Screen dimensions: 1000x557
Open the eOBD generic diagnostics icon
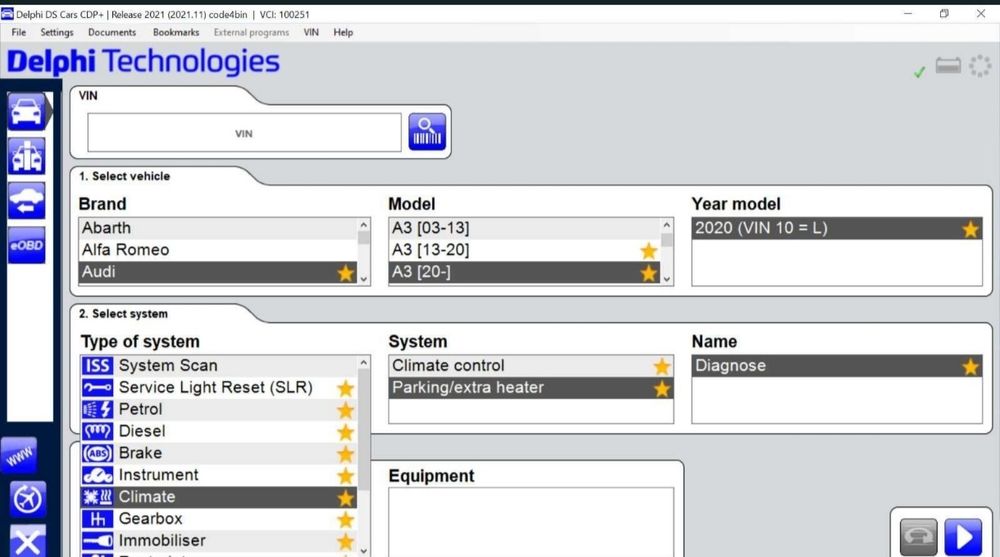(x=26, y=245)
